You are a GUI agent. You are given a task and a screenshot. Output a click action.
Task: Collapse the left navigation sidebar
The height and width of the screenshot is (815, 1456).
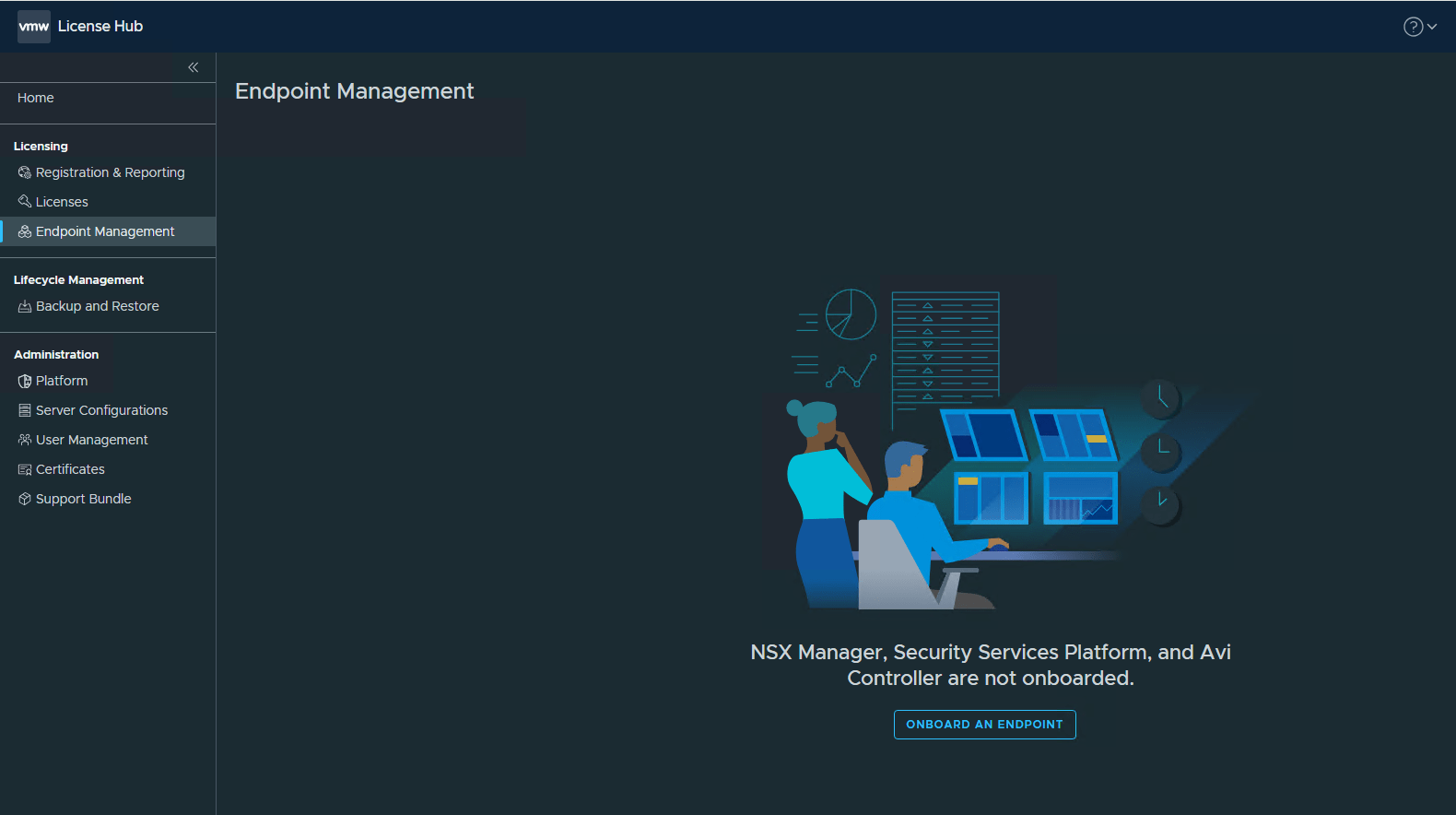coord(194,67)
